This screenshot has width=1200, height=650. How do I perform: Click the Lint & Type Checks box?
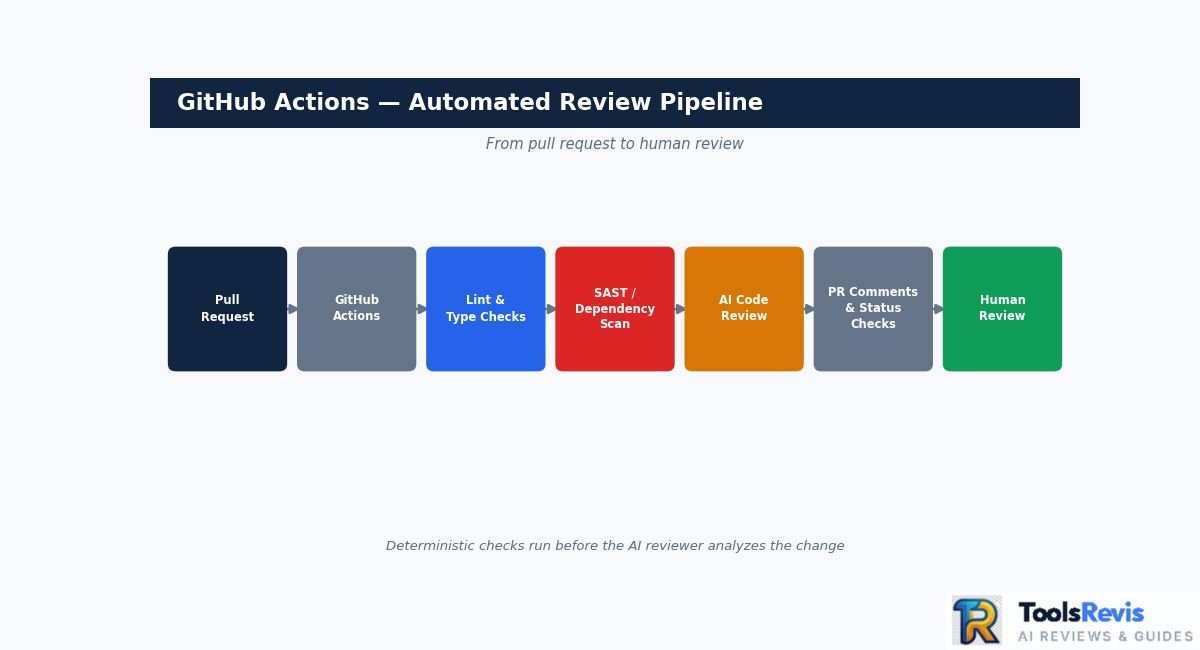(x=486, y=309)
